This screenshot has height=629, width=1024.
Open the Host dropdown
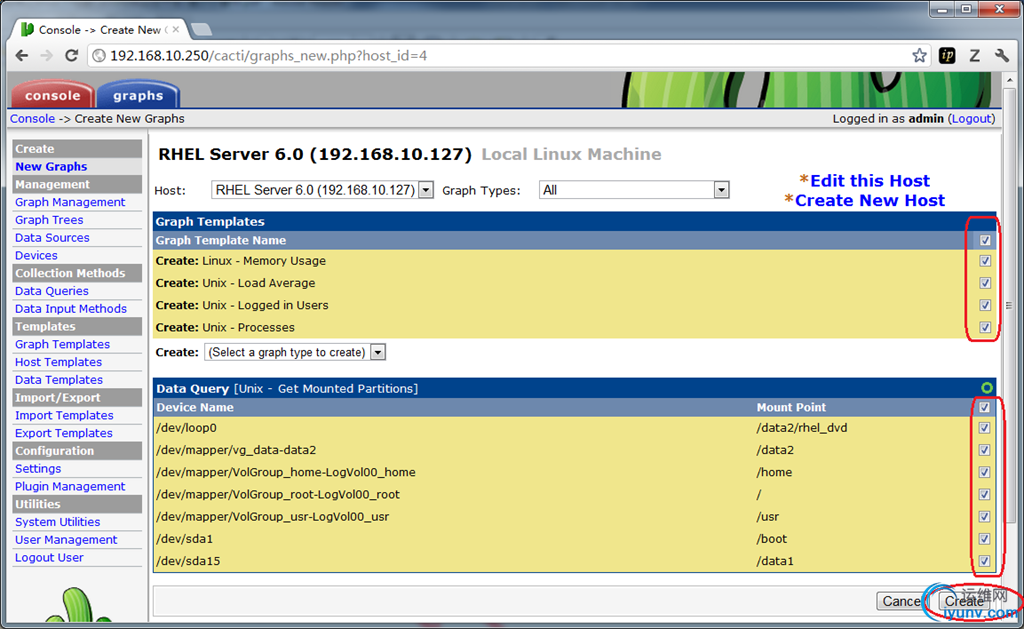(323, 190)
